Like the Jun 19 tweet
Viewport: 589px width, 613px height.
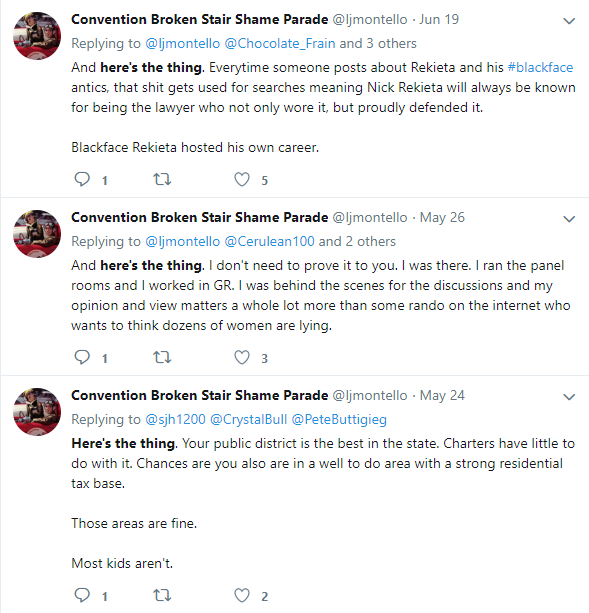pyautogui.click(x=242, y=179)
